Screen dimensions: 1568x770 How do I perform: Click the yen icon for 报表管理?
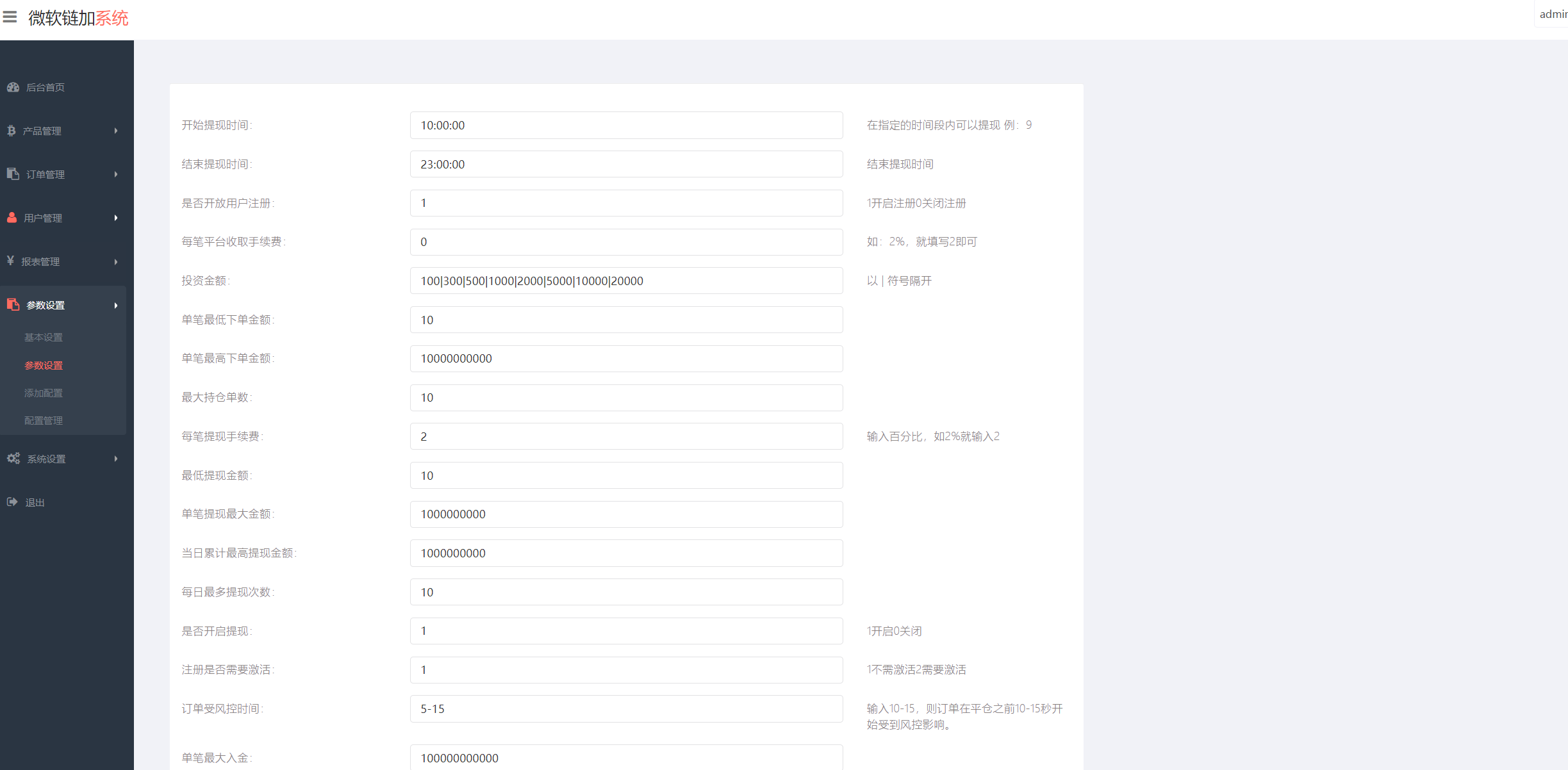click(x=10, y=261)
